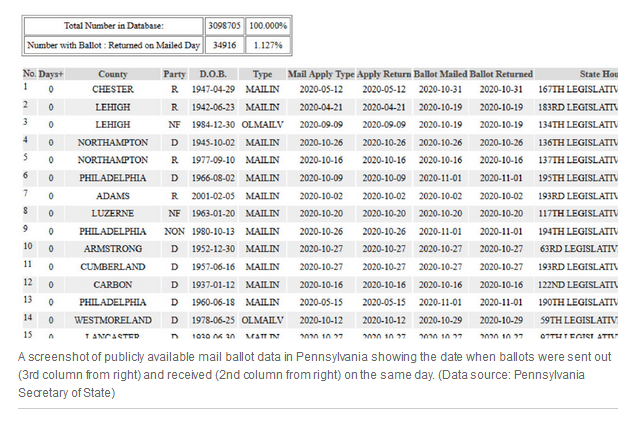Screen dimensions: 643x421
Task: Click the D.O.B. column header
Action: pos(213,74)
